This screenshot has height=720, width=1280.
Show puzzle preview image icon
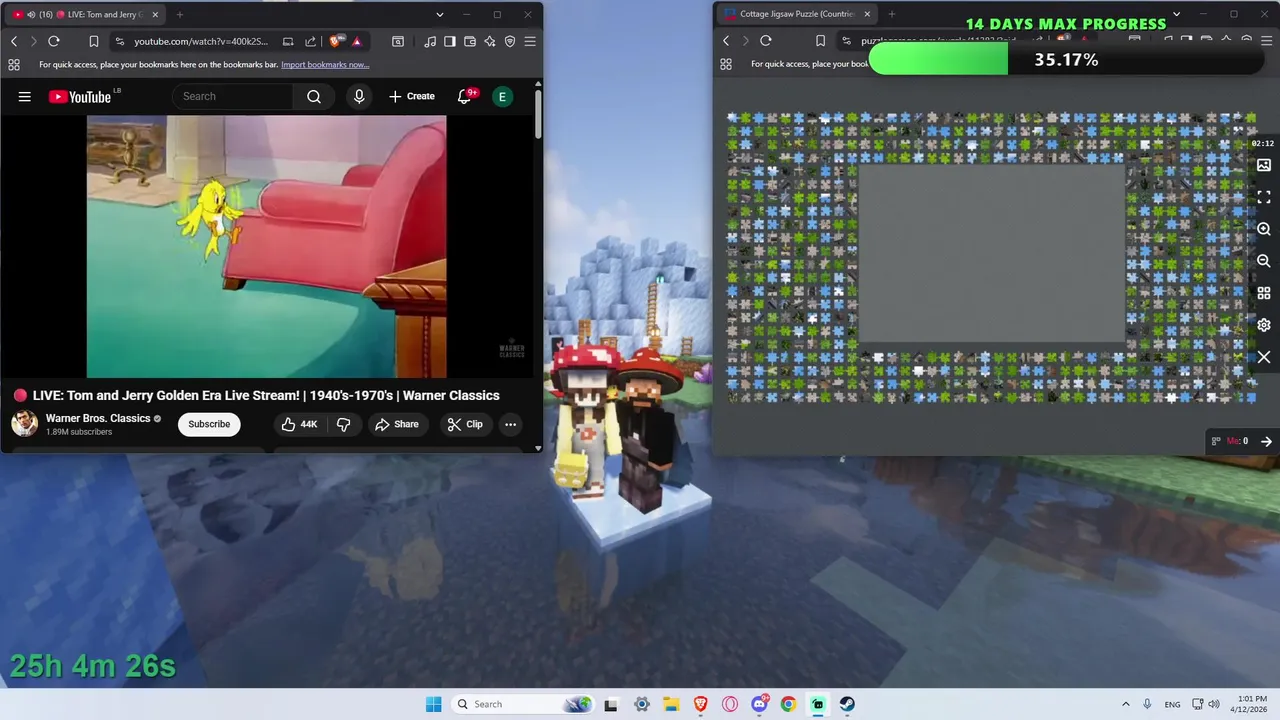[x=1264, y=165]
